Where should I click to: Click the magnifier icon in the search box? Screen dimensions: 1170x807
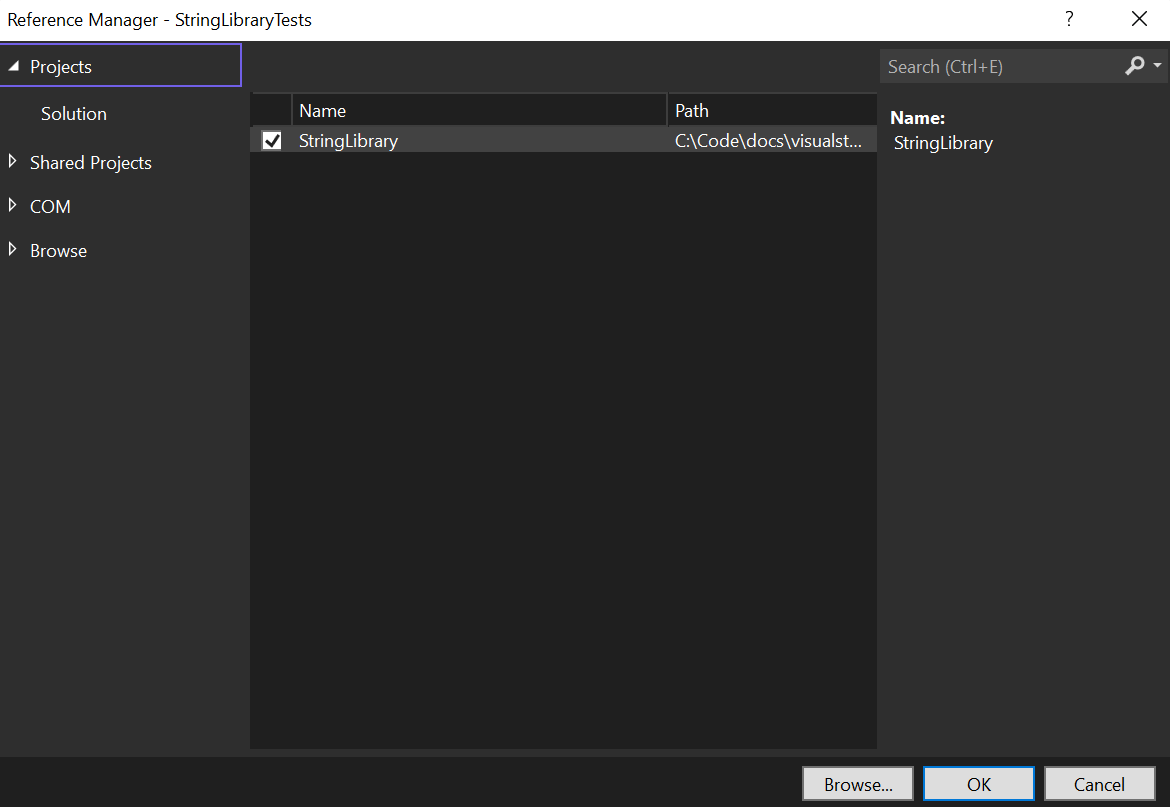click(x=1134, y=66)
